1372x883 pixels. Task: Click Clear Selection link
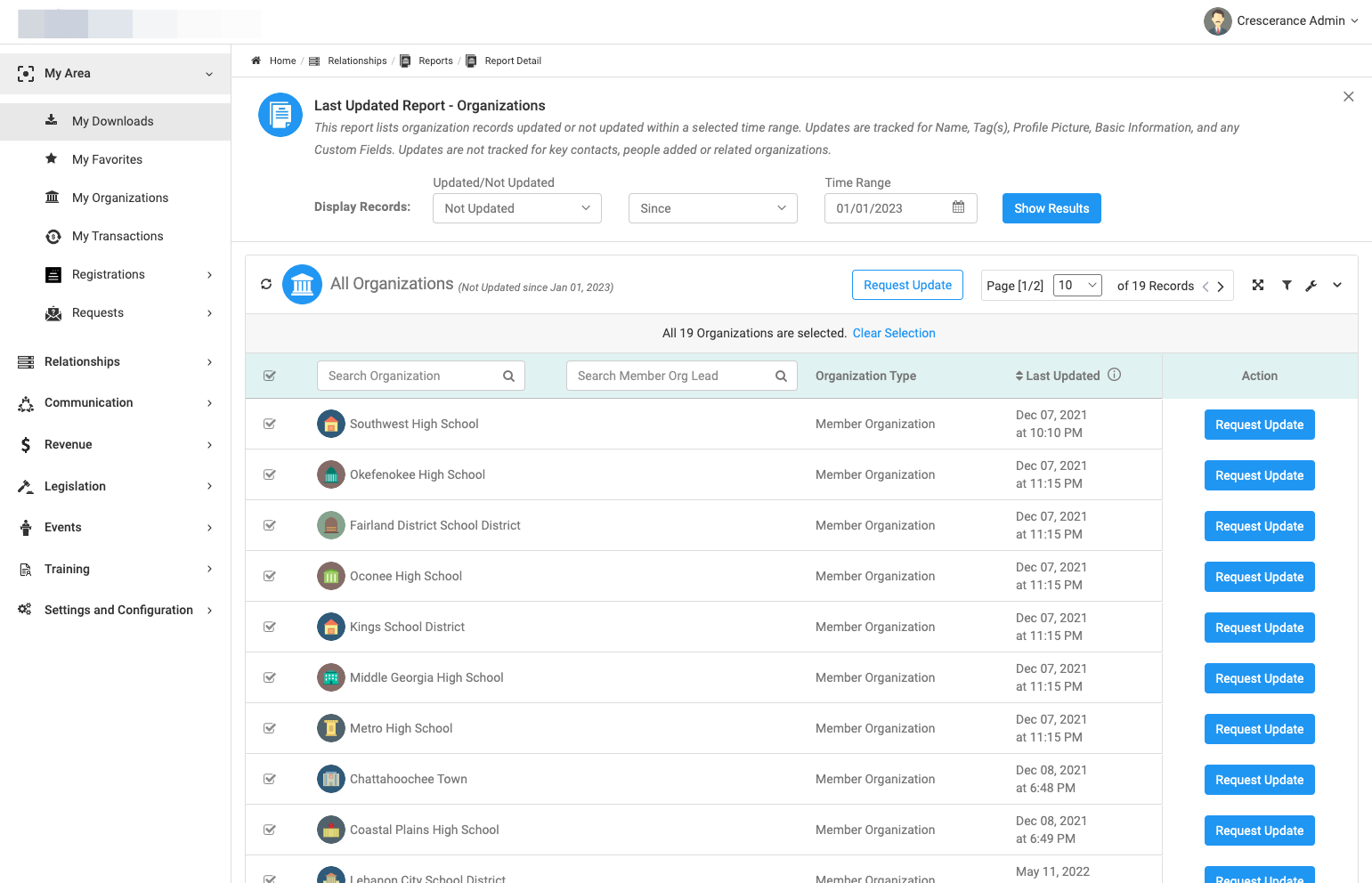point(894,333)
